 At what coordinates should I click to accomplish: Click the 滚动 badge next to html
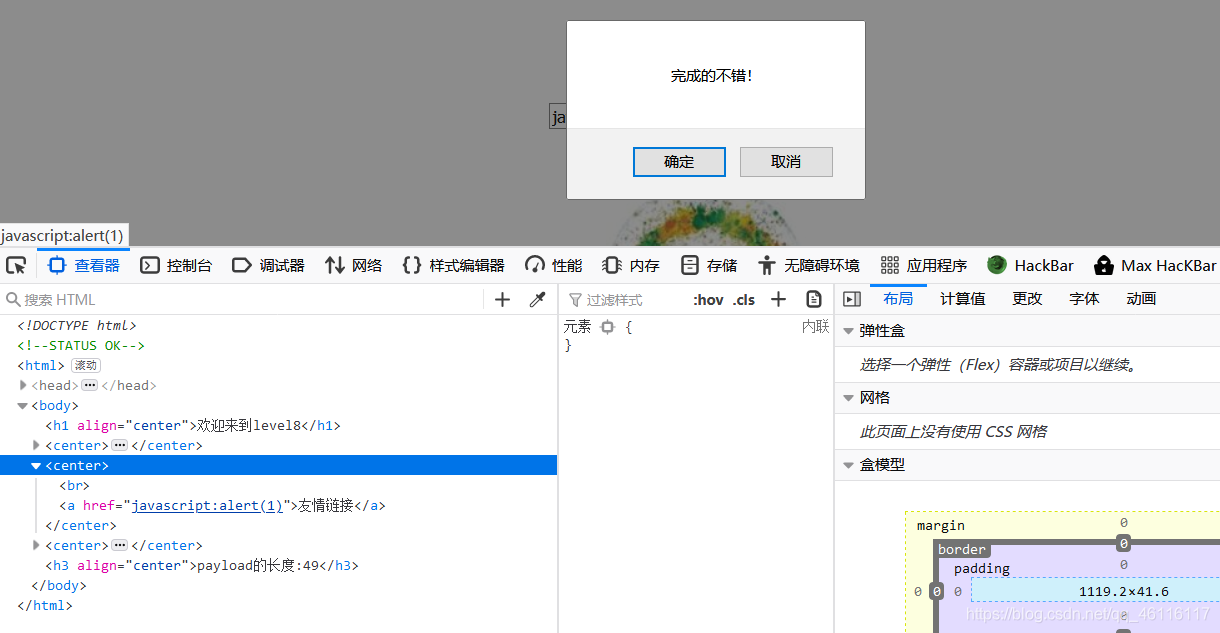coord(86,366)
